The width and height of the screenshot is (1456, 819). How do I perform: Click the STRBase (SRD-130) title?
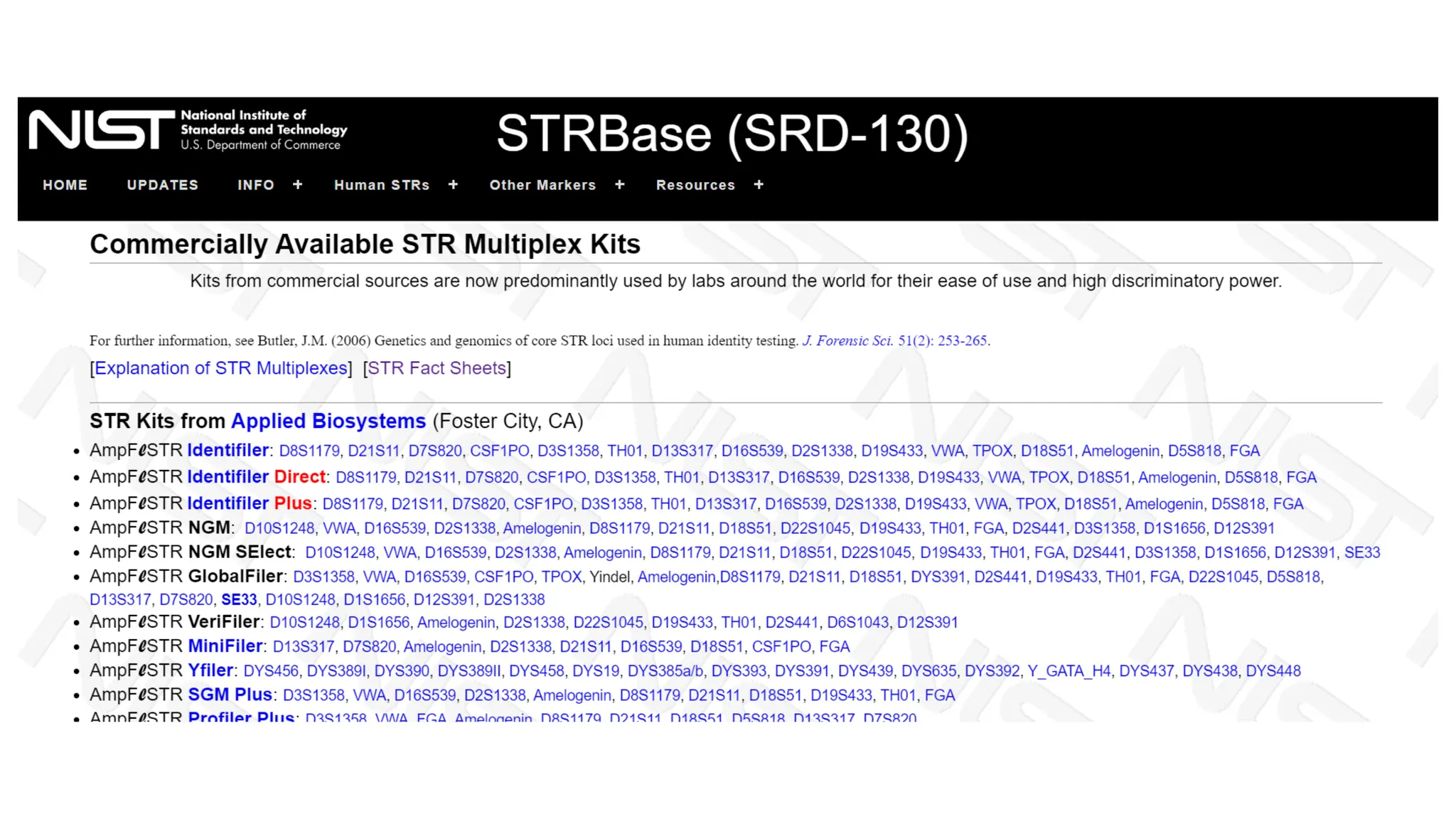tap(732, 134)
